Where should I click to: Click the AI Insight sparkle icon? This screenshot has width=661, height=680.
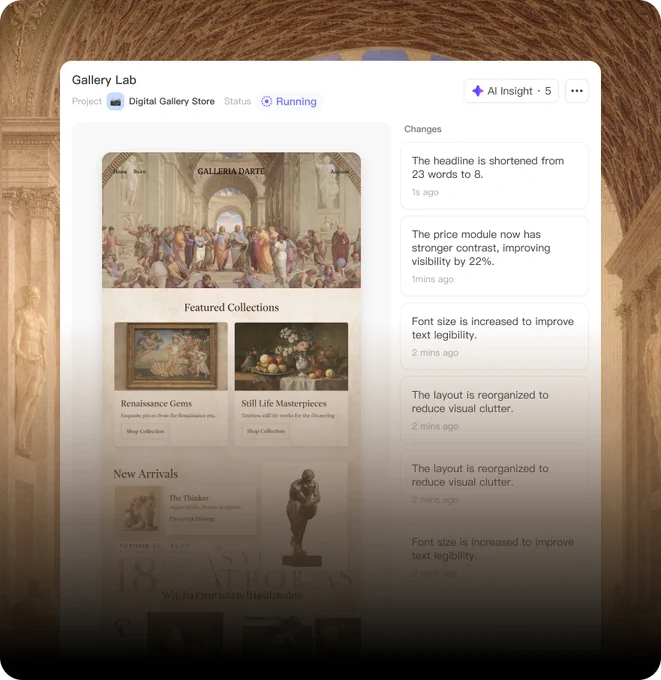click(x=478, y=91)
